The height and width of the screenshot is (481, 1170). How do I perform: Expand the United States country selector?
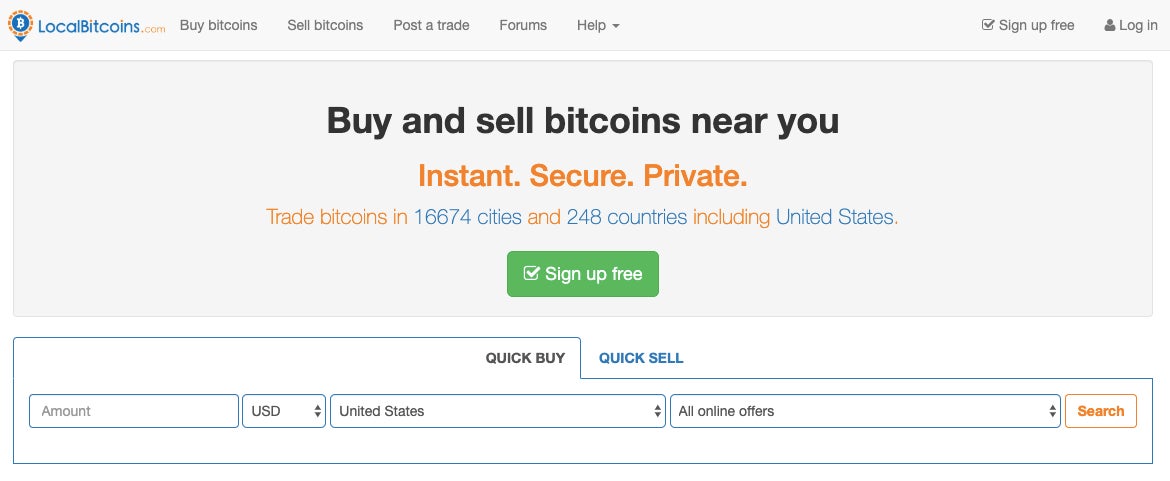coord(498,411)
